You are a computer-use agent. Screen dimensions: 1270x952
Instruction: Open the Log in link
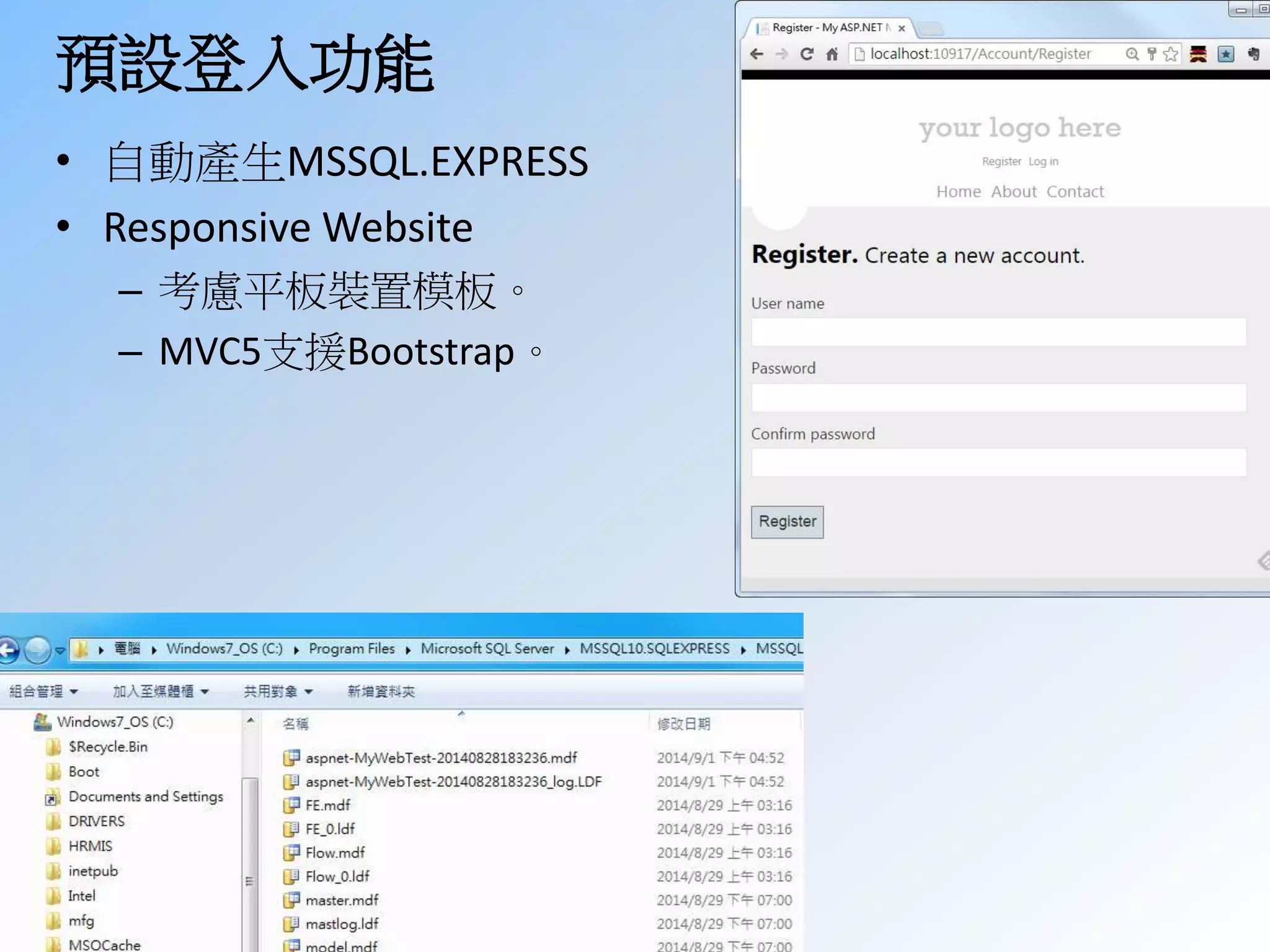tap(1044, 162)
